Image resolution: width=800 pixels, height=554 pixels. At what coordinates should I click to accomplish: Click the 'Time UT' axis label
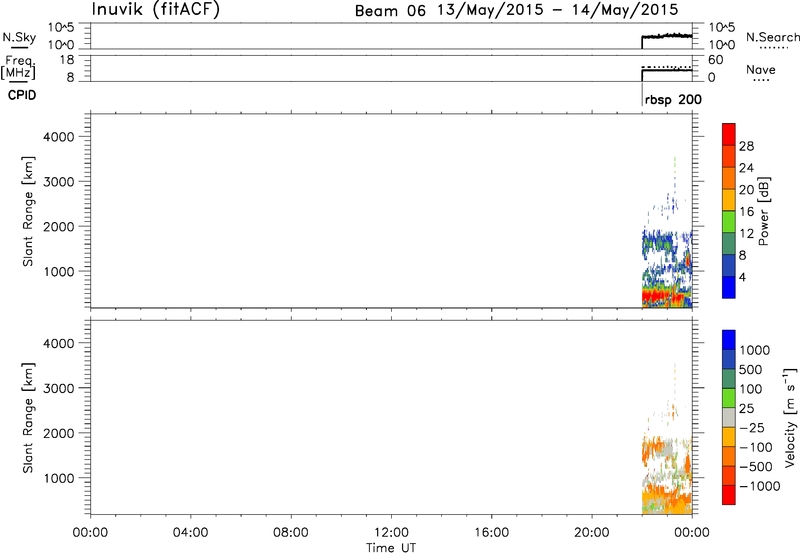pyautogui.click(x=391, y=548)
